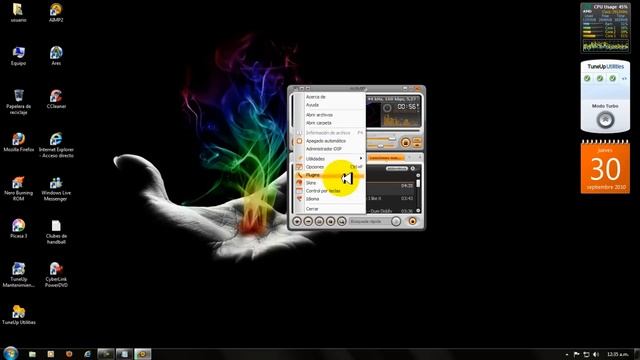Select 'Control por teclas' entry

pyautogui.click(x=330, y=191)
